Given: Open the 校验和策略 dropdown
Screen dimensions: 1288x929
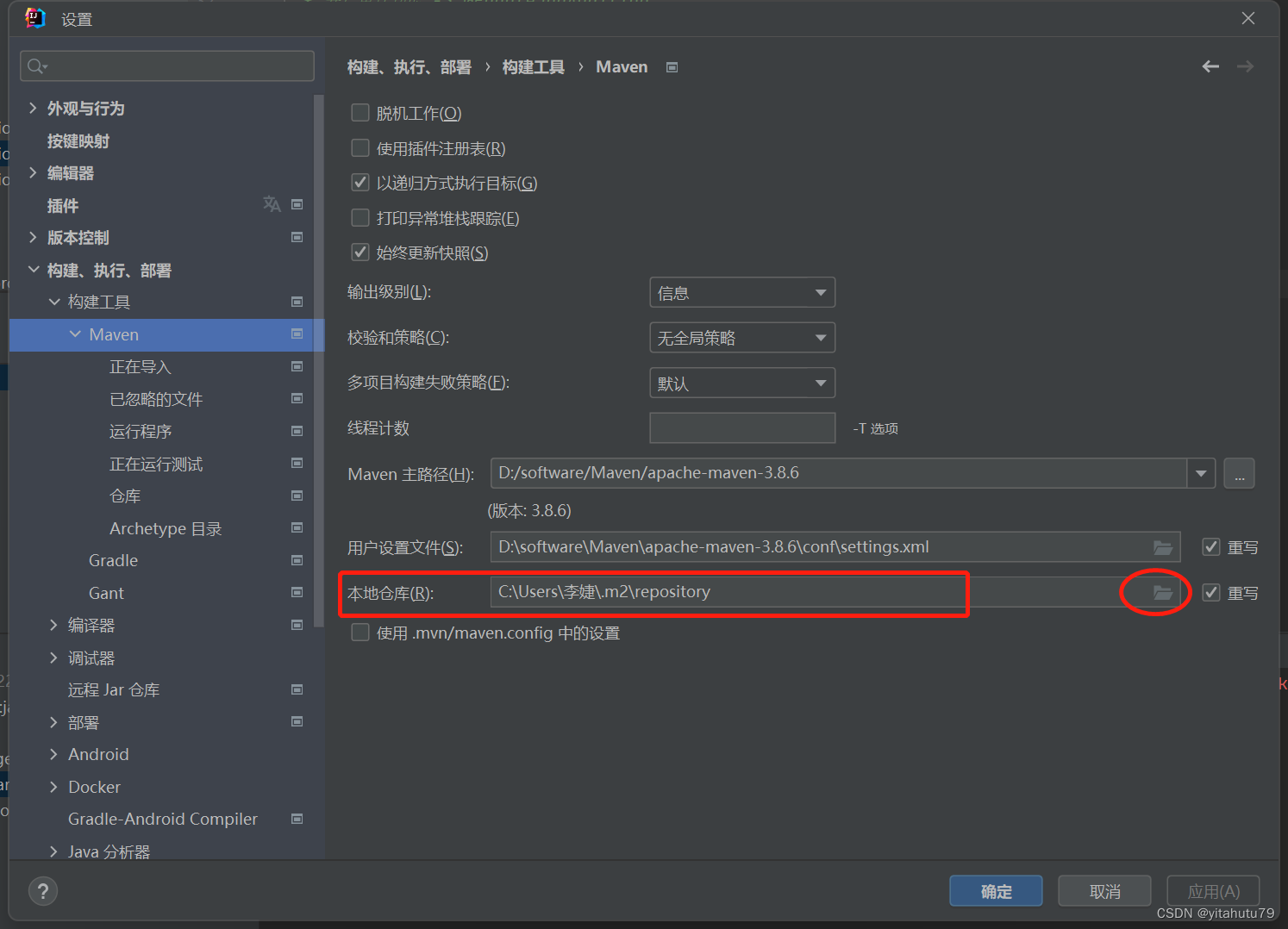Looking at the screenshot, I should 742,338.
